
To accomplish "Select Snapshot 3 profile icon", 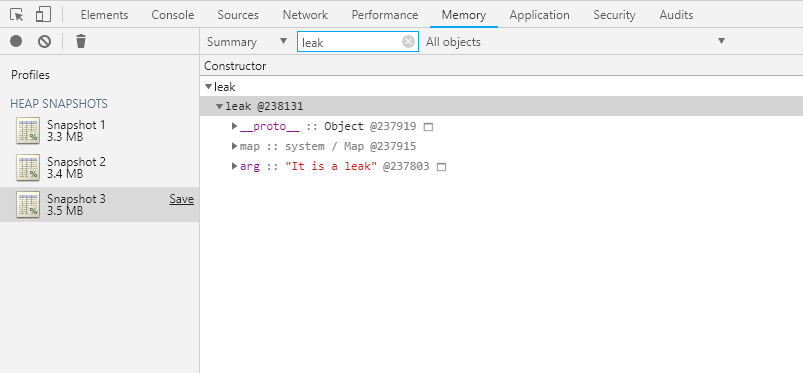I will coord(28,204).
